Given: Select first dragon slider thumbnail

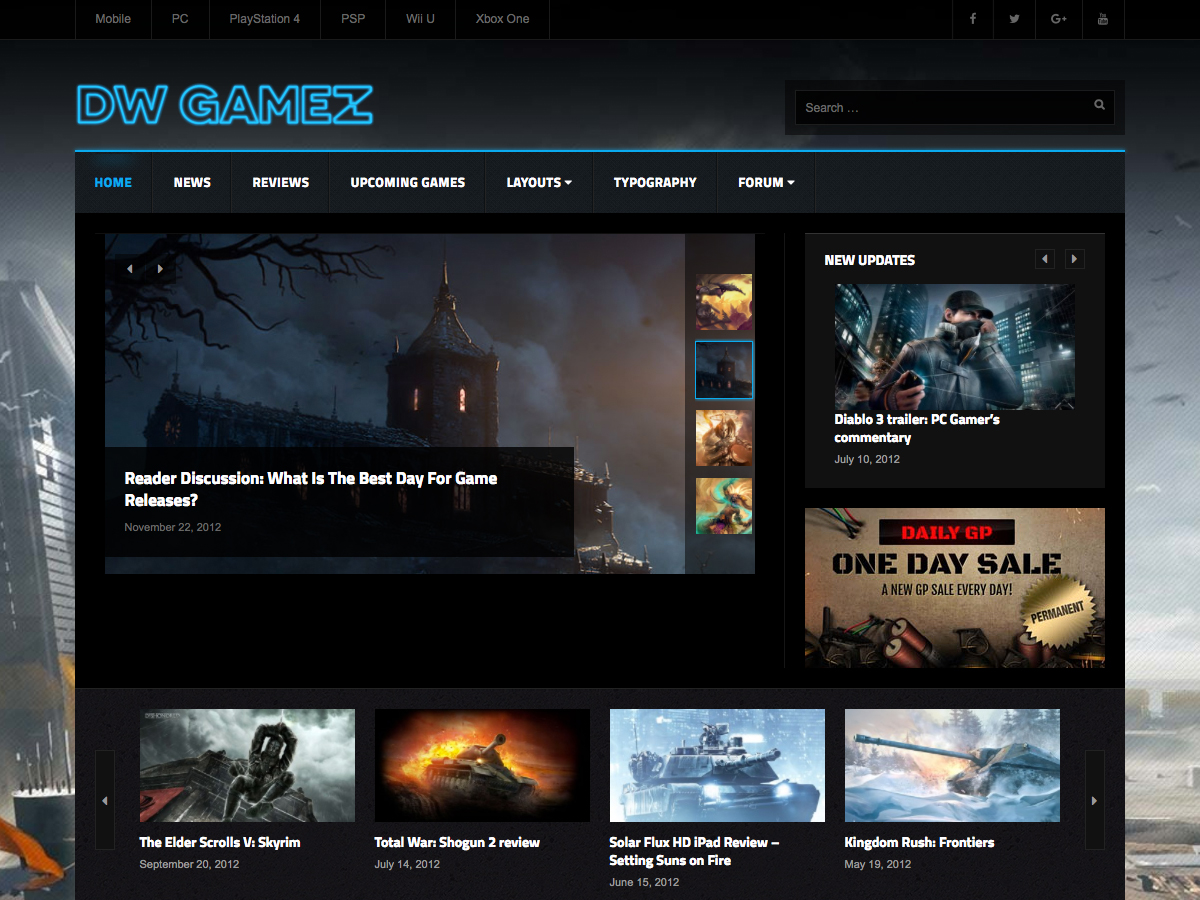Looking at the screenshot, I should pos(724,302).
